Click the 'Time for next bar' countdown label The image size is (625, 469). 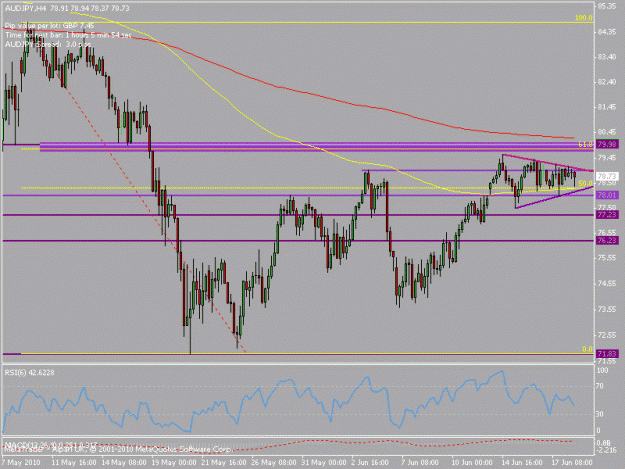pos(68,35)
